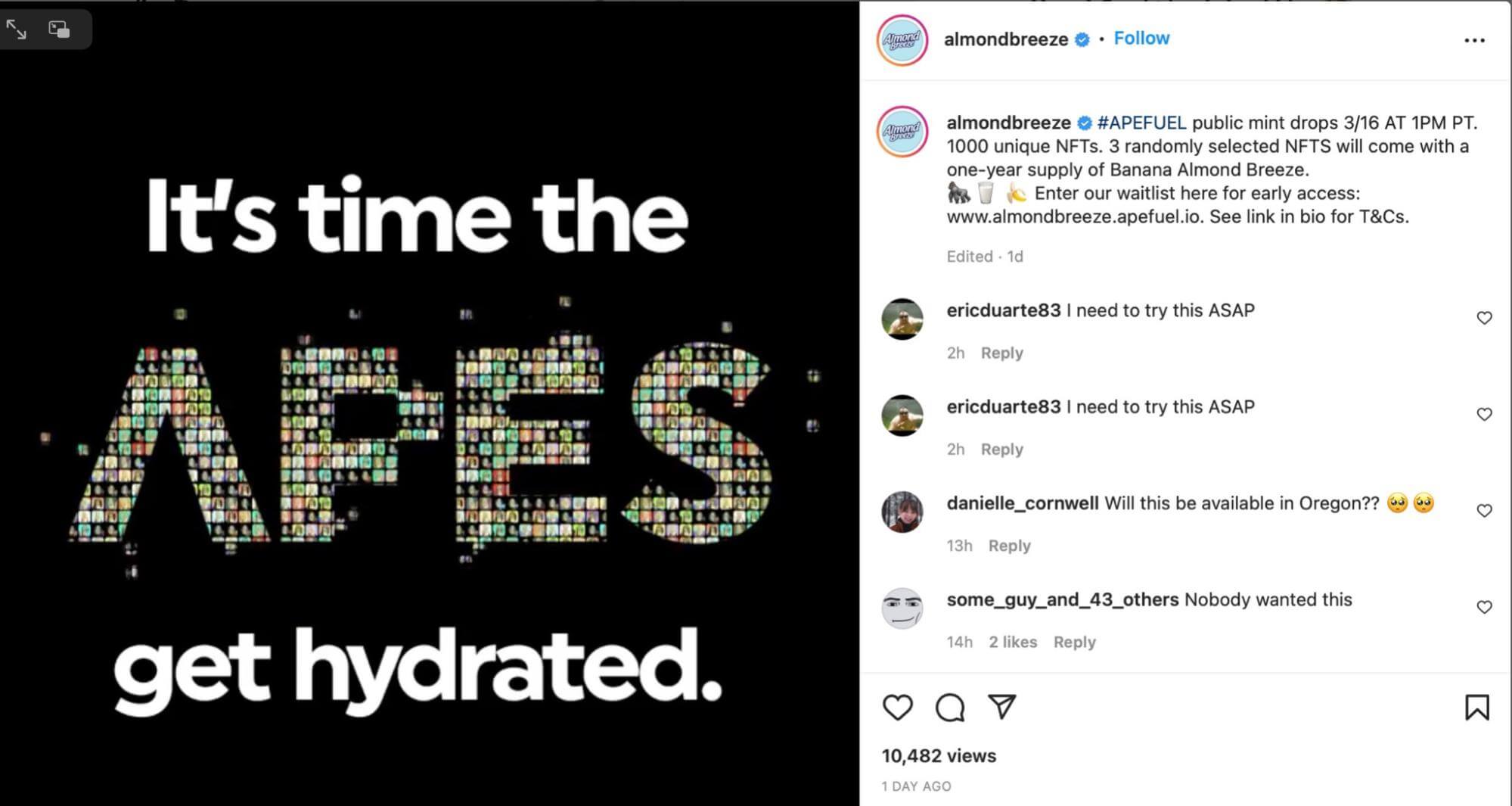Click the Almond Breeze header profile picture
This screenshot has height=806, width=1512.
pyautogui.click(x=902, y=40)
